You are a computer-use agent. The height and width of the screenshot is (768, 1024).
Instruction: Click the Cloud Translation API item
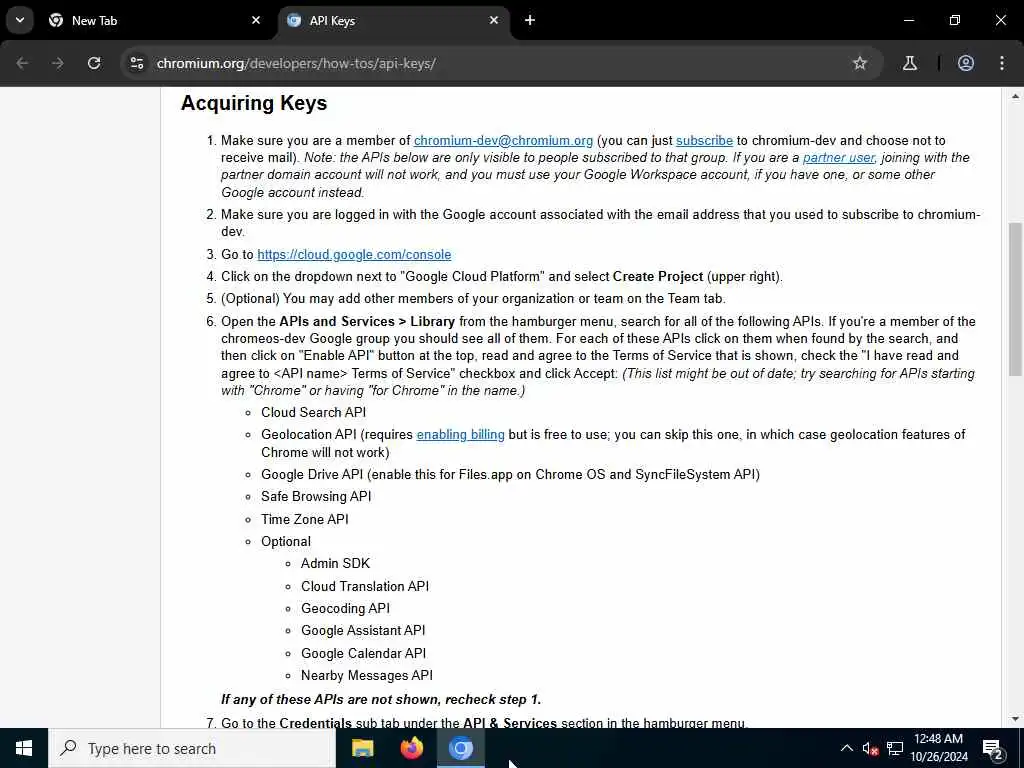[x=365, y=586]
